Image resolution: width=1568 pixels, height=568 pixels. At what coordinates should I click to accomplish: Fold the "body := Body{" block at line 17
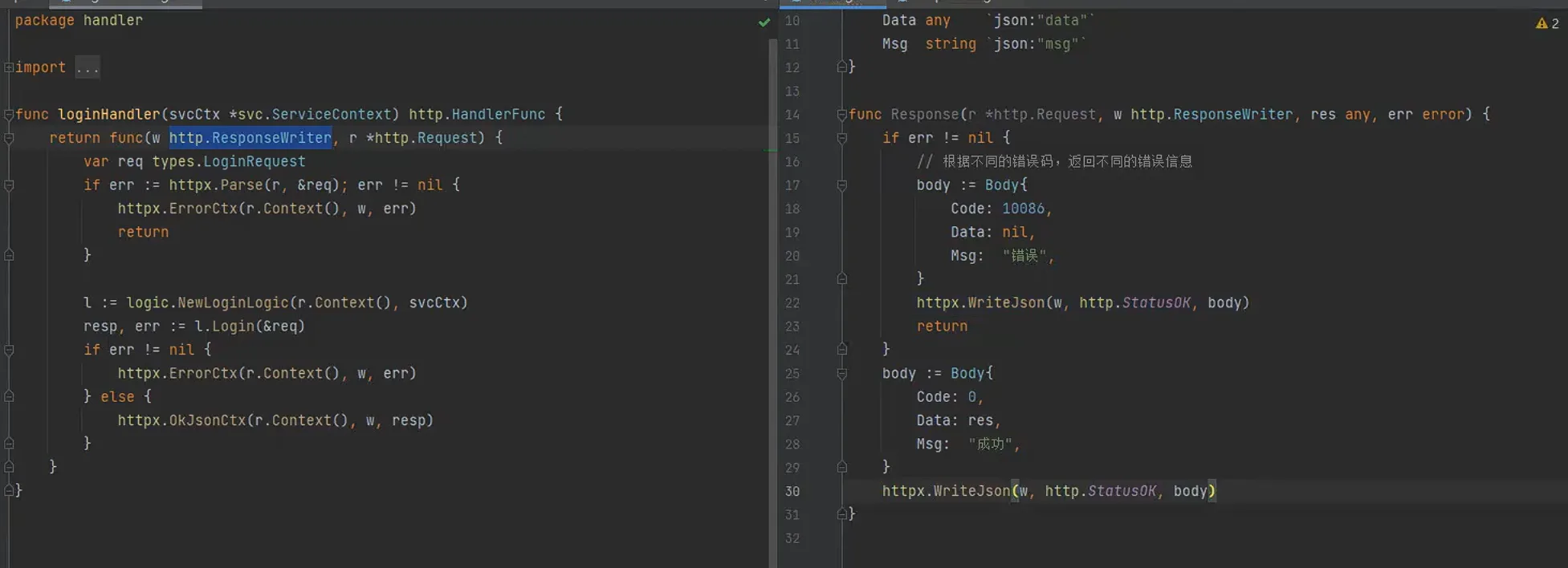click(x=841, y=185)
